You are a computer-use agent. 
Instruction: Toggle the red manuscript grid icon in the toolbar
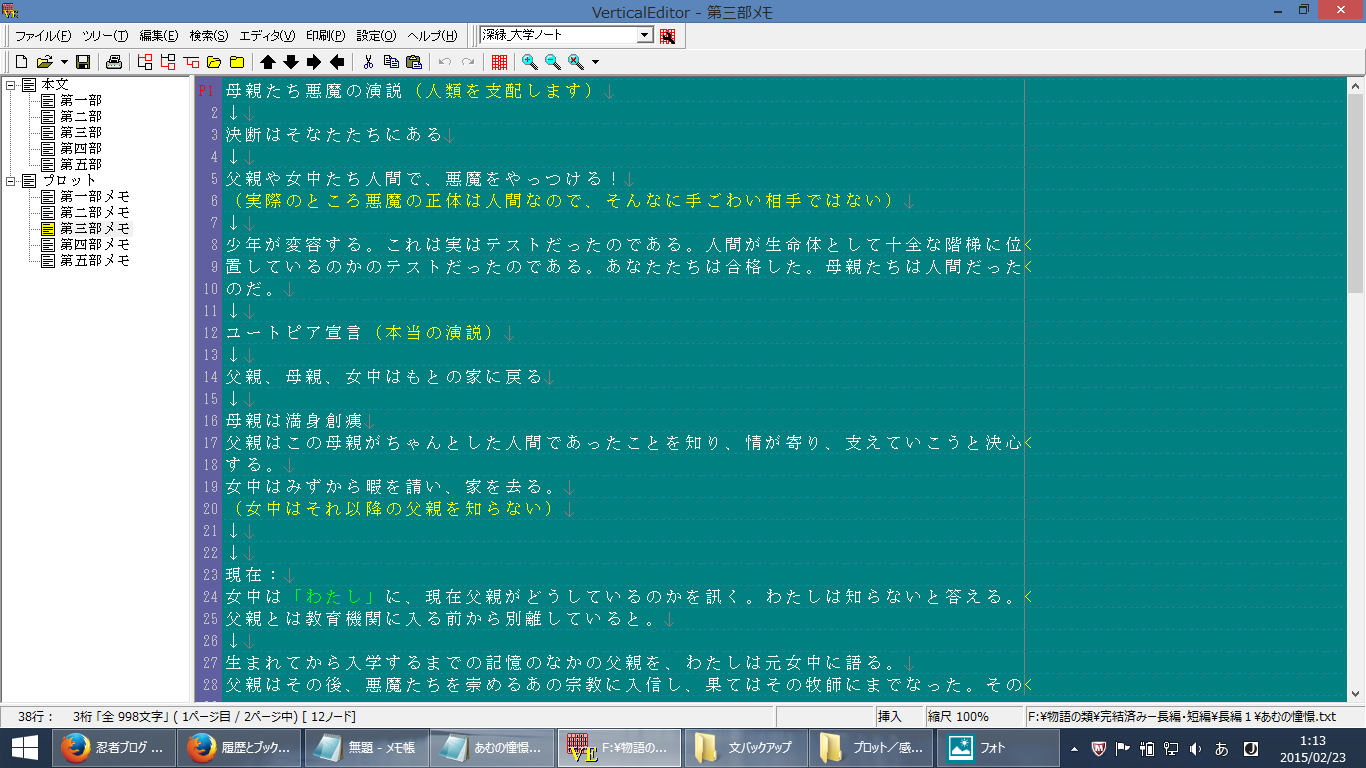click(x=499, y=62)
